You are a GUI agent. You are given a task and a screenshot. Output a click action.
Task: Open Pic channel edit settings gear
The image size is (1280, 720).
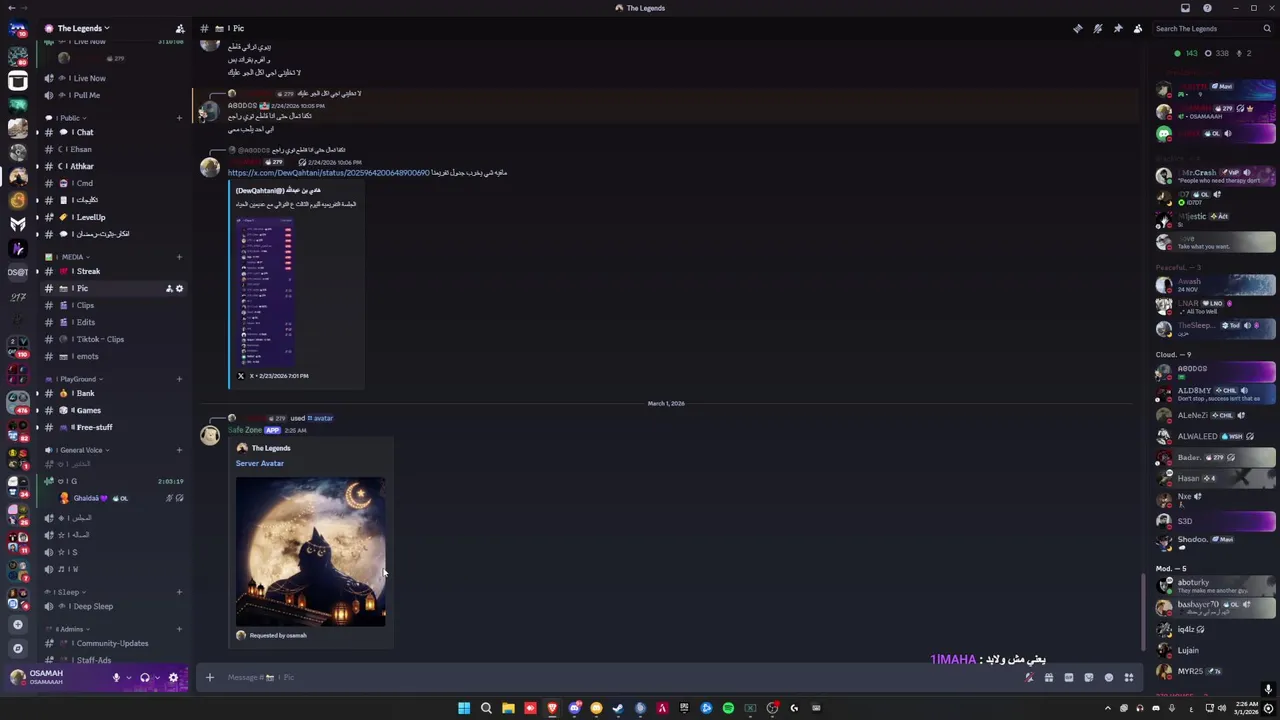pos(179,289)
